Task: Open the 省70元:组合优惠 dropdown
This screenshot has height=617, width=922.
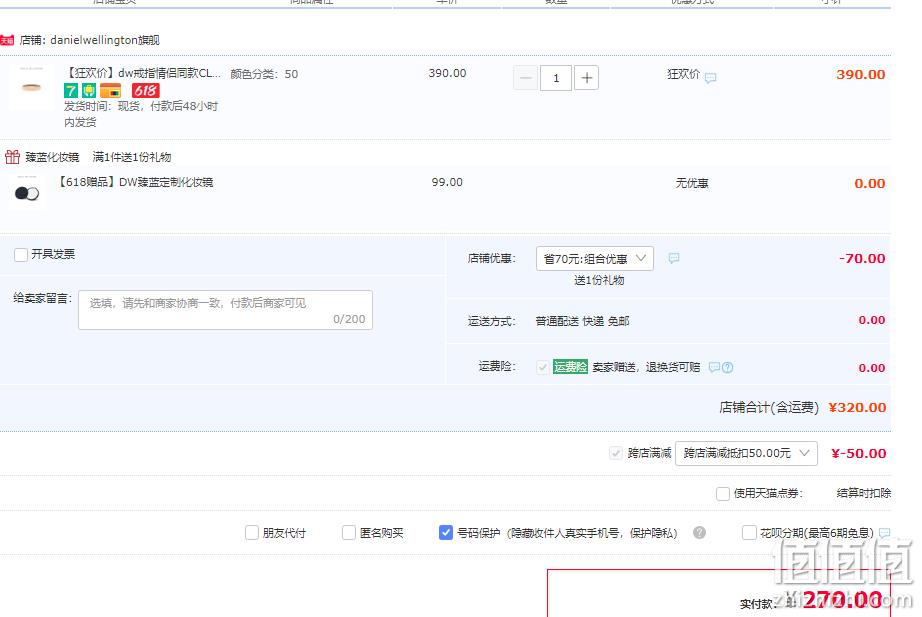Action: coord(594,259)
